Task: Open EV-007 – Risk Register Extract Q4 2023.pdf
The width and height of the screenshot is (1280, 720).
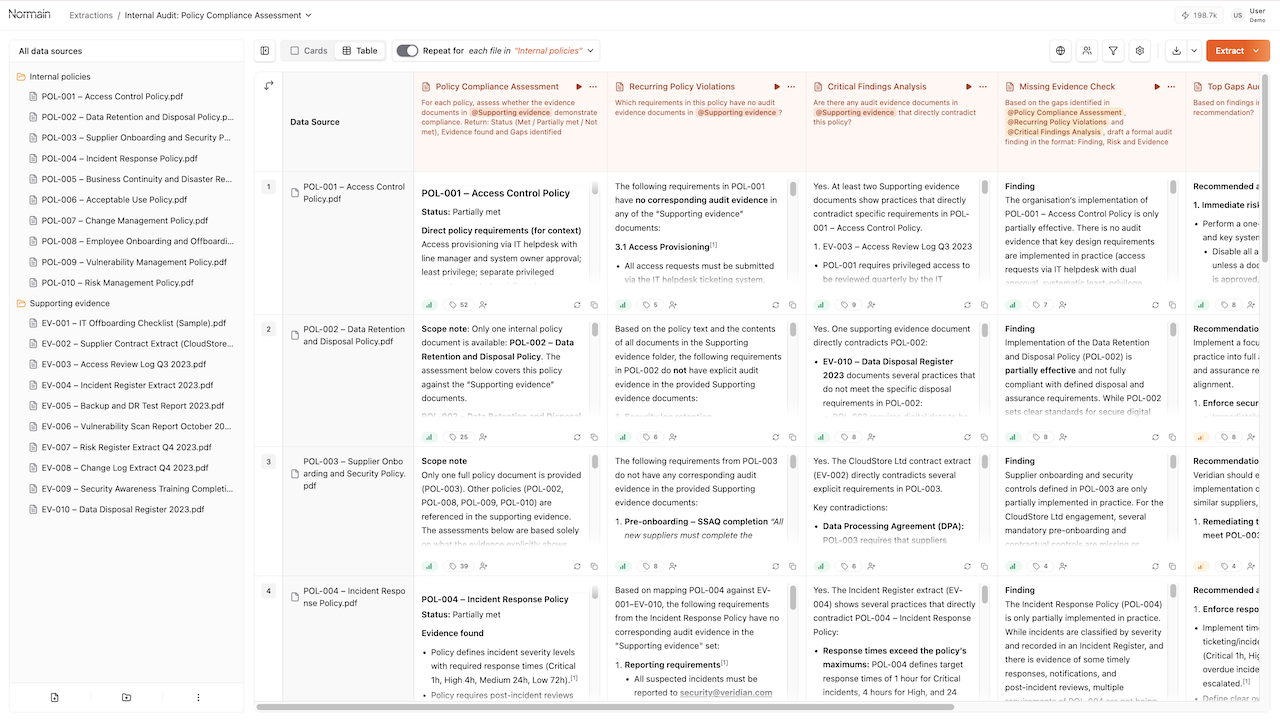Action: 126,448
